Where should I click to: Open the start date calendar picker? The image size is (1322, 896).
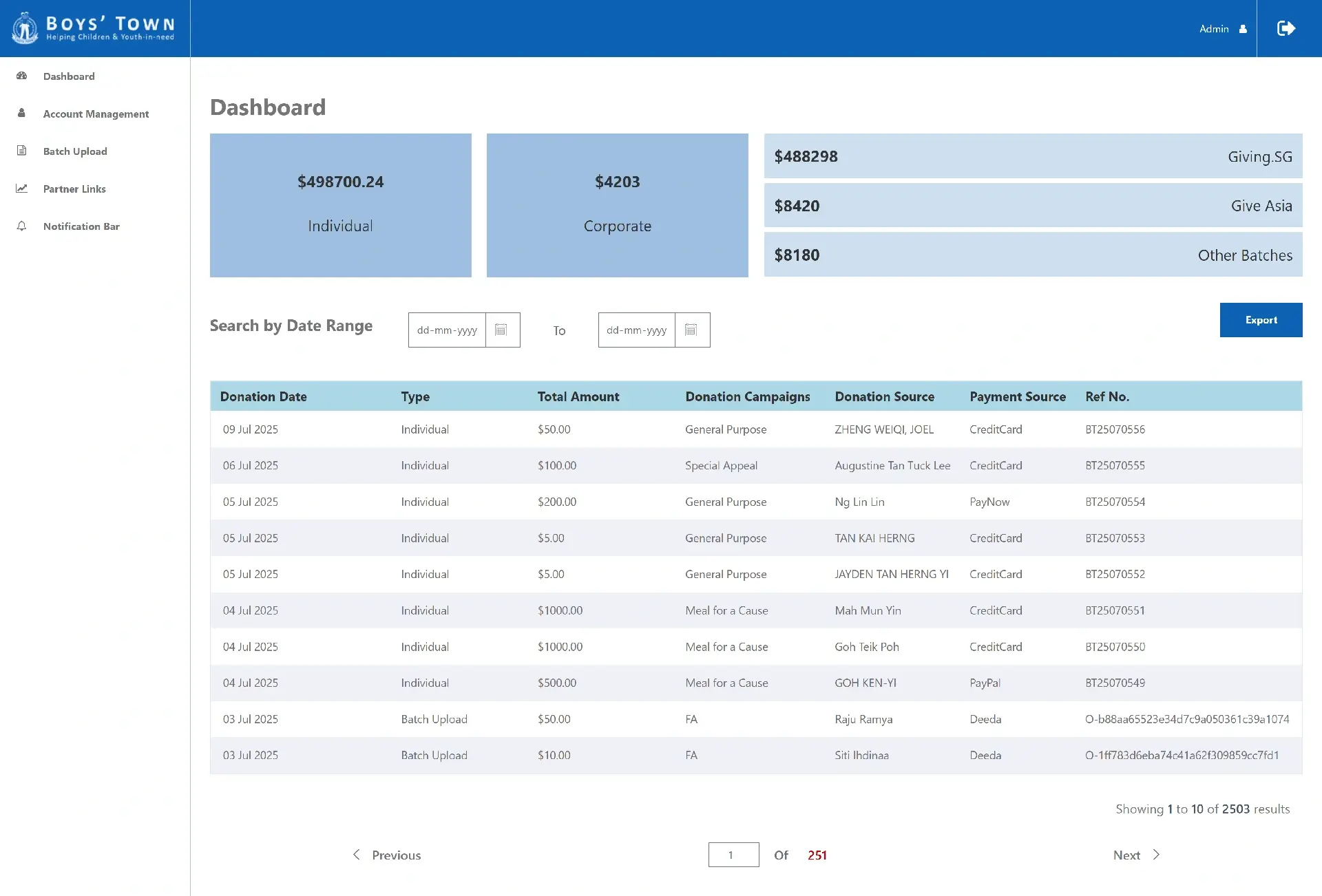pyautogui.click(x=501, y=330)
